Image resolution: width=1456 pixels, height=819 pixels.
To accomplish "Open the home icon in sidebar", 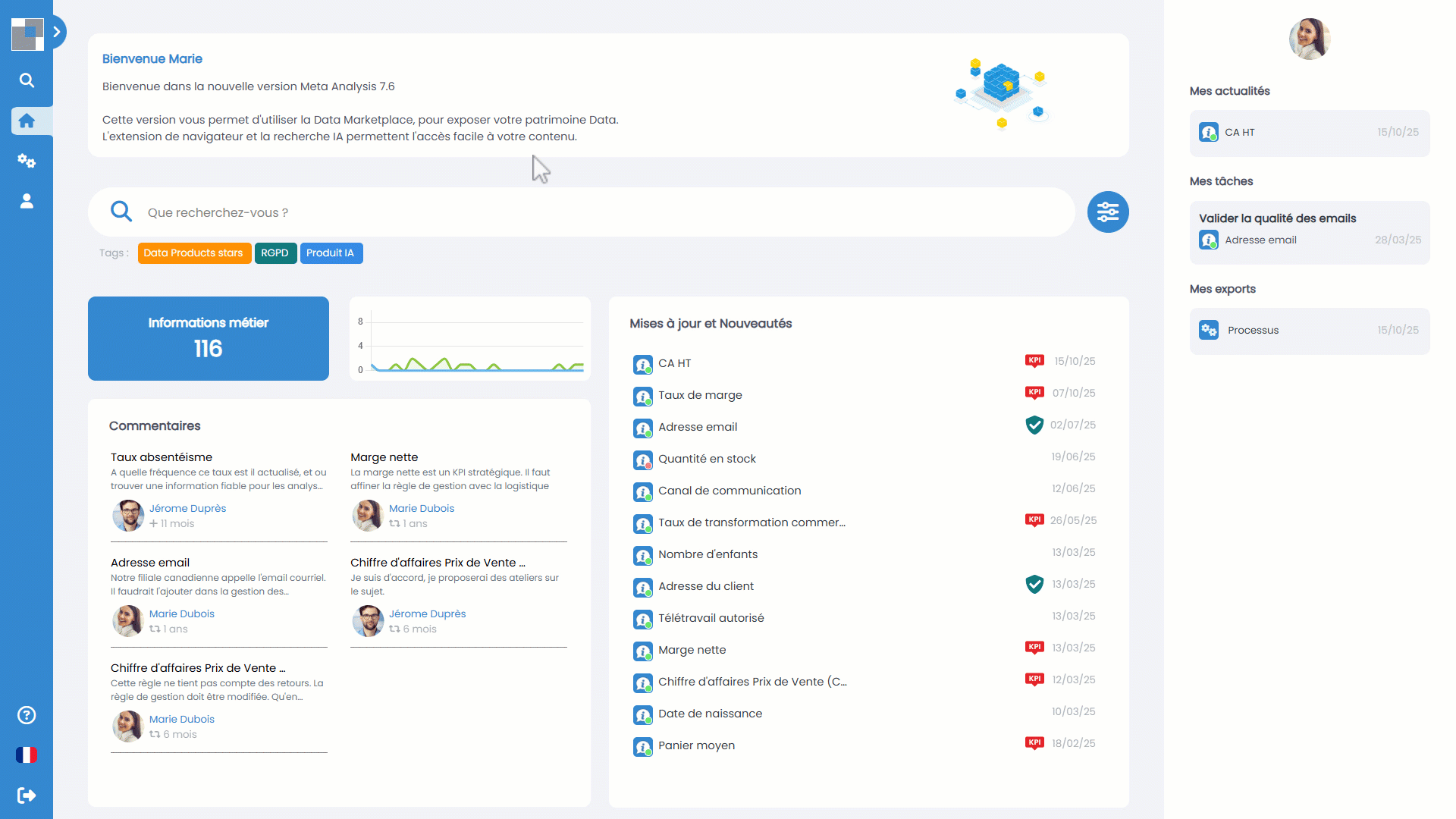I will pyautogui.click(x=27, y=121).
